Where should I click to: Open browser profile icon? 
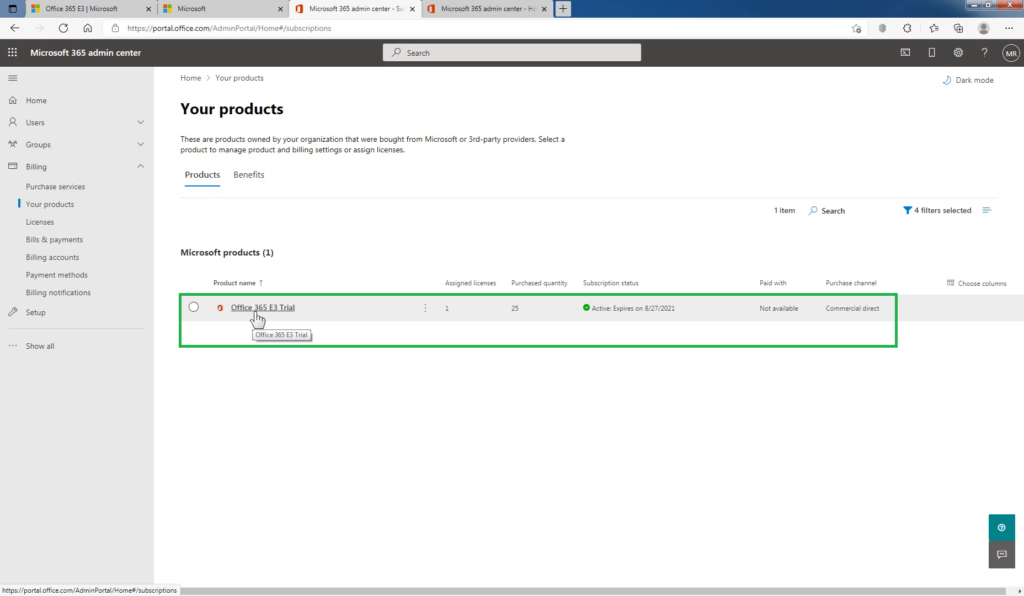click(x=984, y=28)
